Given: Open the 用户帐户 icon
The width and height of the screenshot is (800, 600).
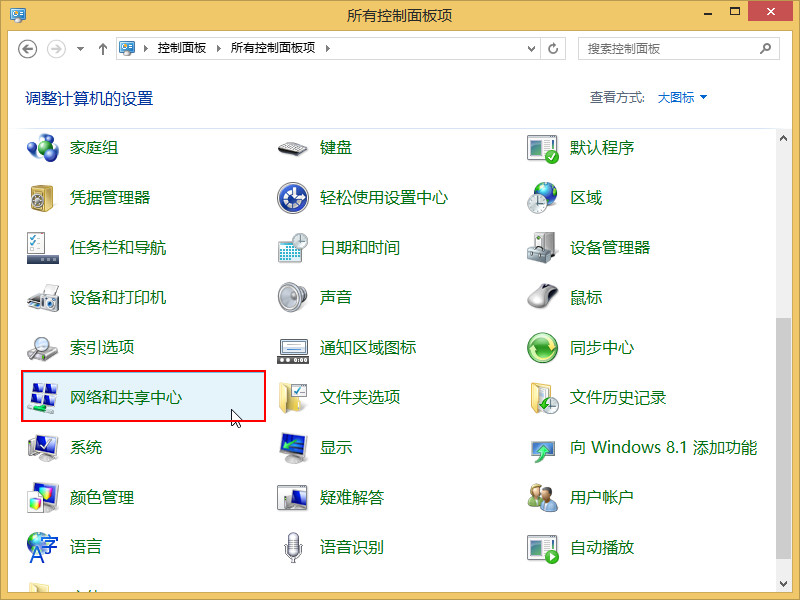Looking at the screenshot, I should tap(541, 497).
